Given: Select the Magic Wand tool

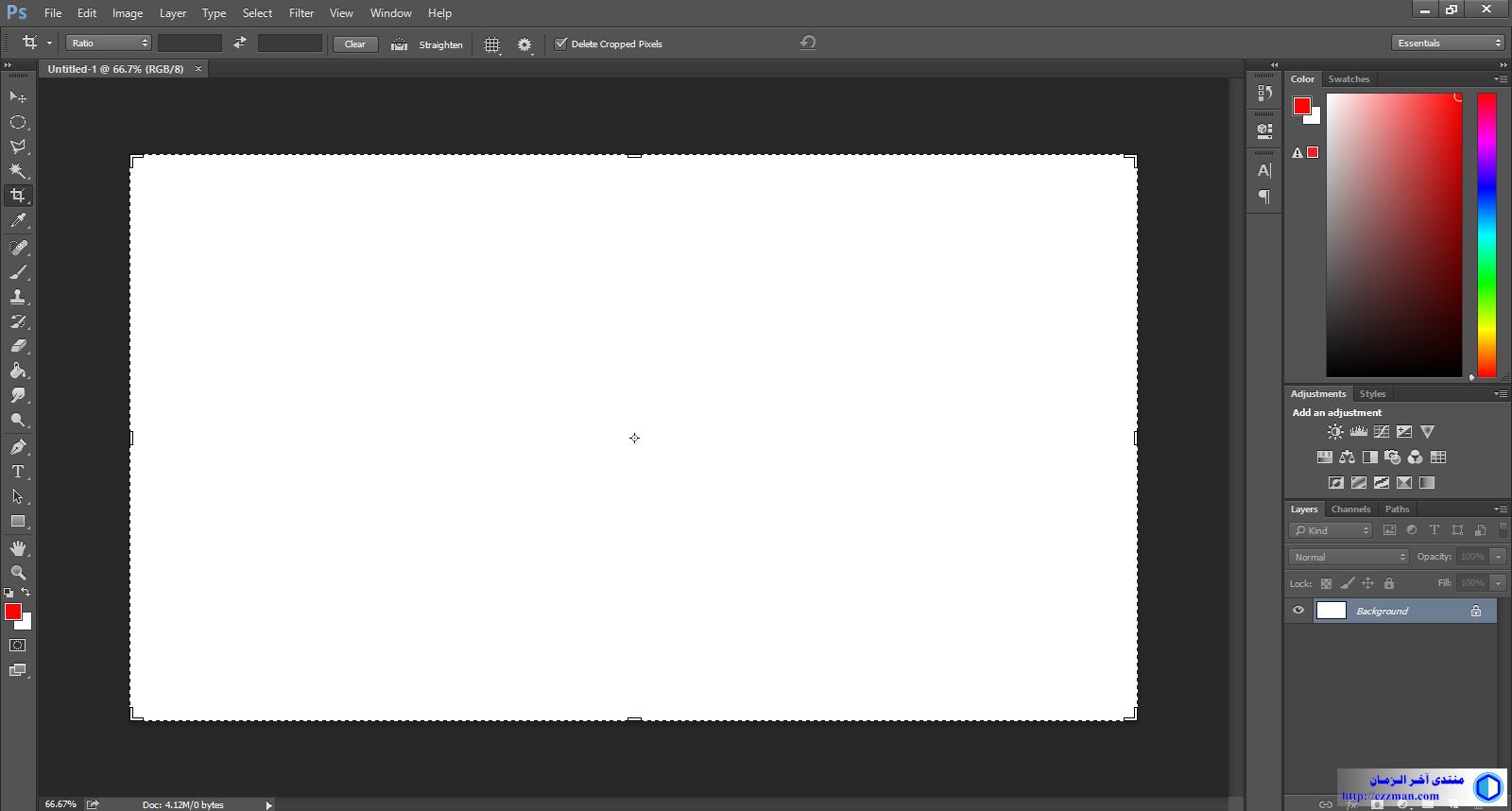Looking at the screenshot, I should [x=18, y=171].
